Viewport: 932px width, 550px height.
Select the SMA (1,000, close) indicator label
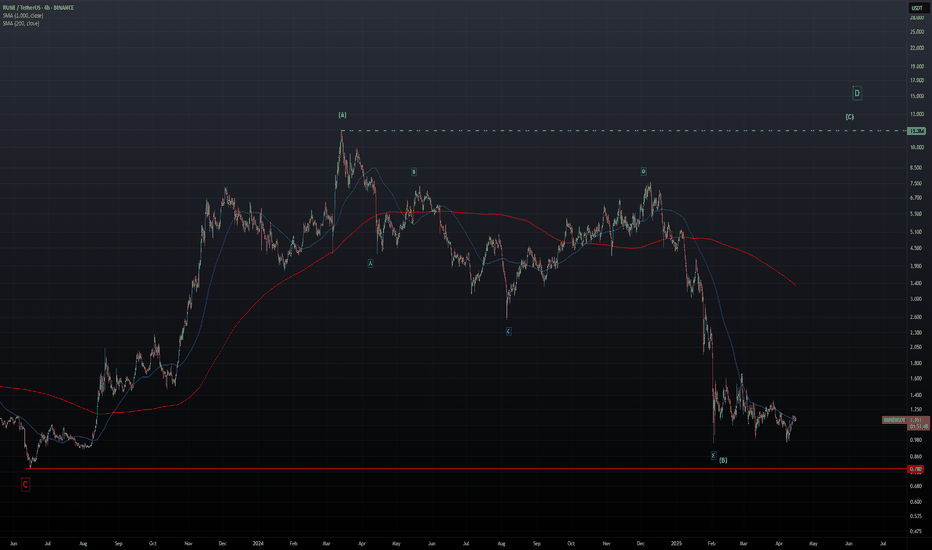point(23,15)
